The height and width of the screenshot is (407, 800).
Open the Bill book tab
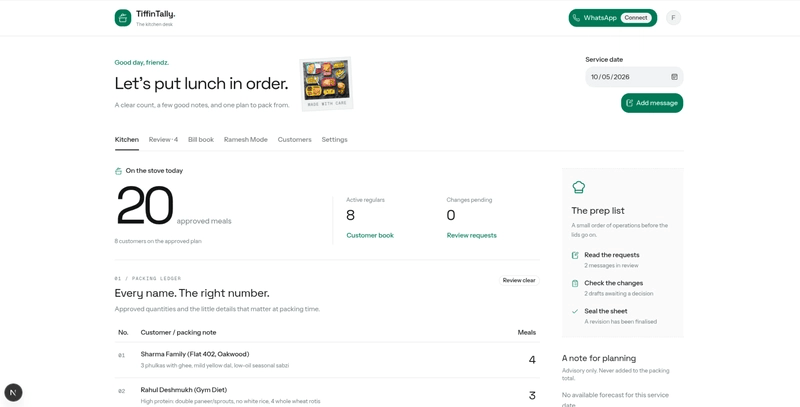(201, 140)
